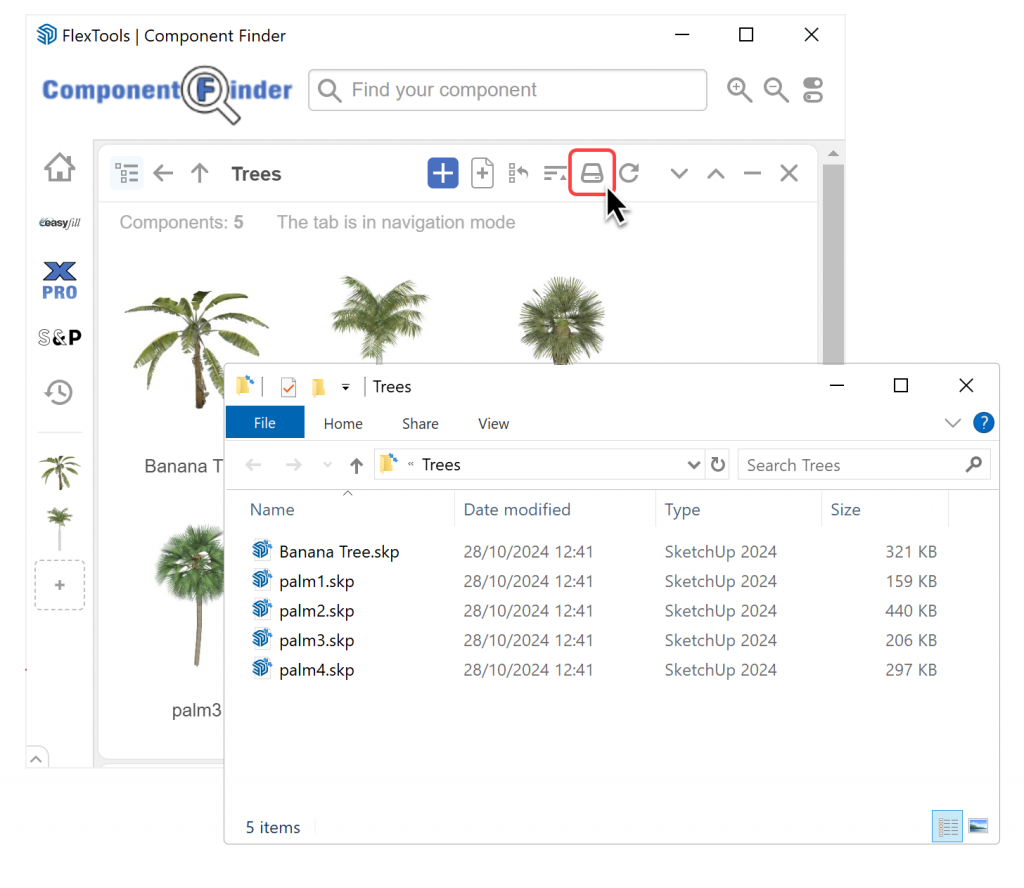This screenshot has width=1024, height=888.
Task: Expand the address bar history dropdown
Action: (693, 465)
